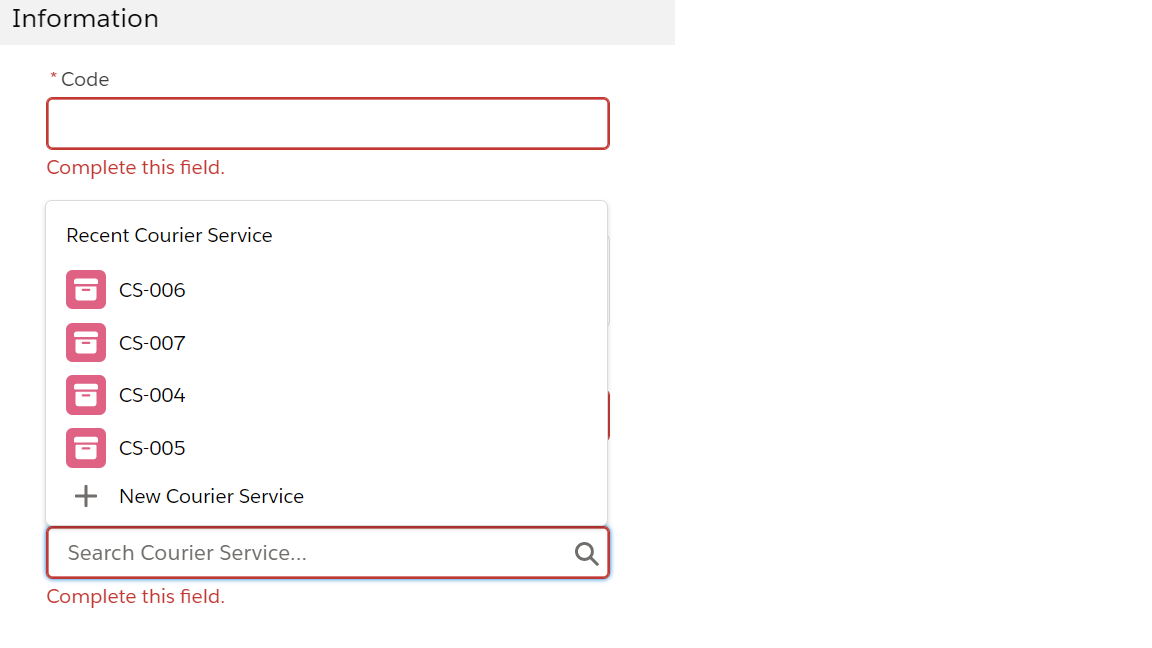
Task: Pick CS-004 label from recent courier services
Action: click(x=152, y=395)
